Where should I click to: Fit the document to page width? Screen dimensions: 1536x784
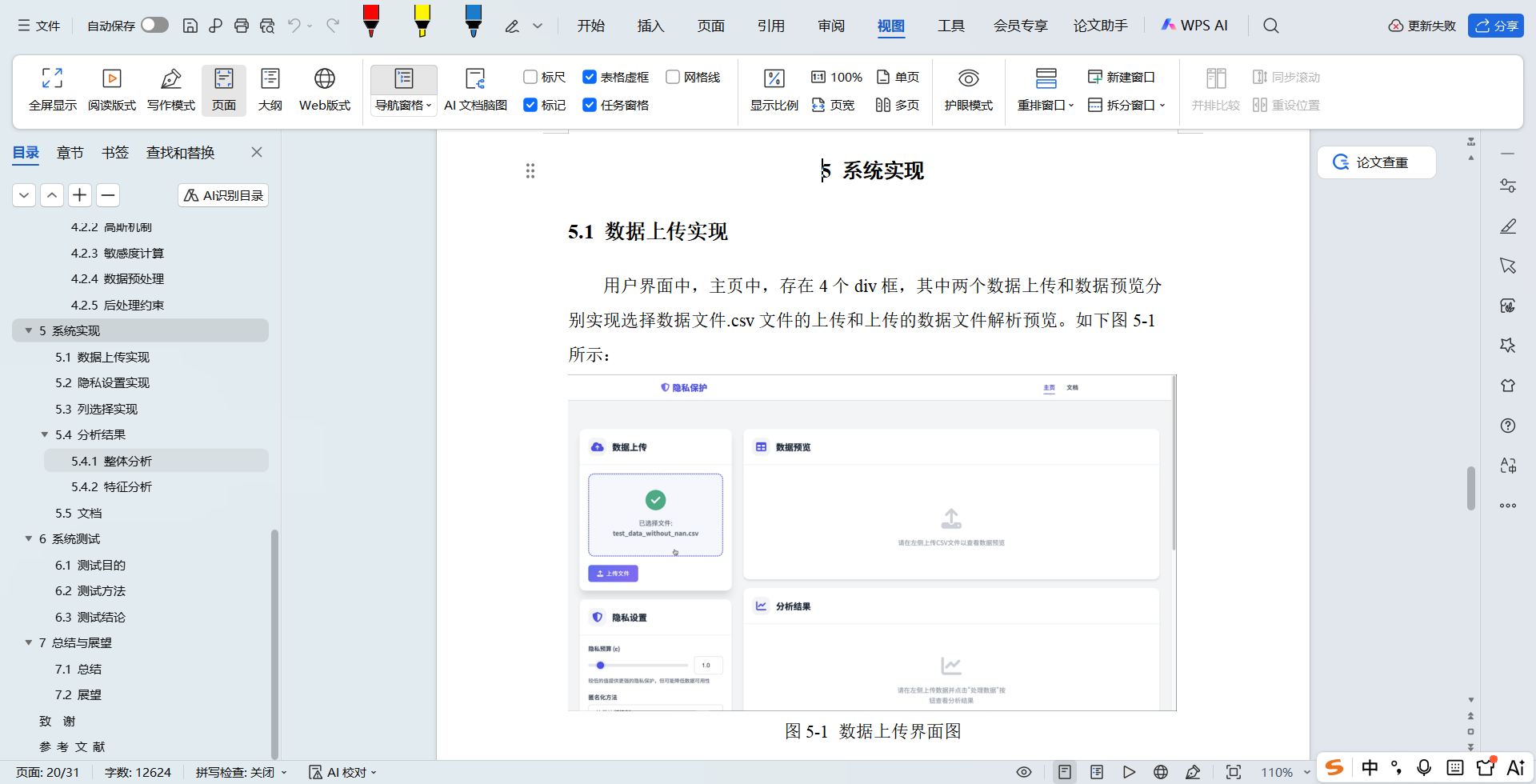point(834,105)
